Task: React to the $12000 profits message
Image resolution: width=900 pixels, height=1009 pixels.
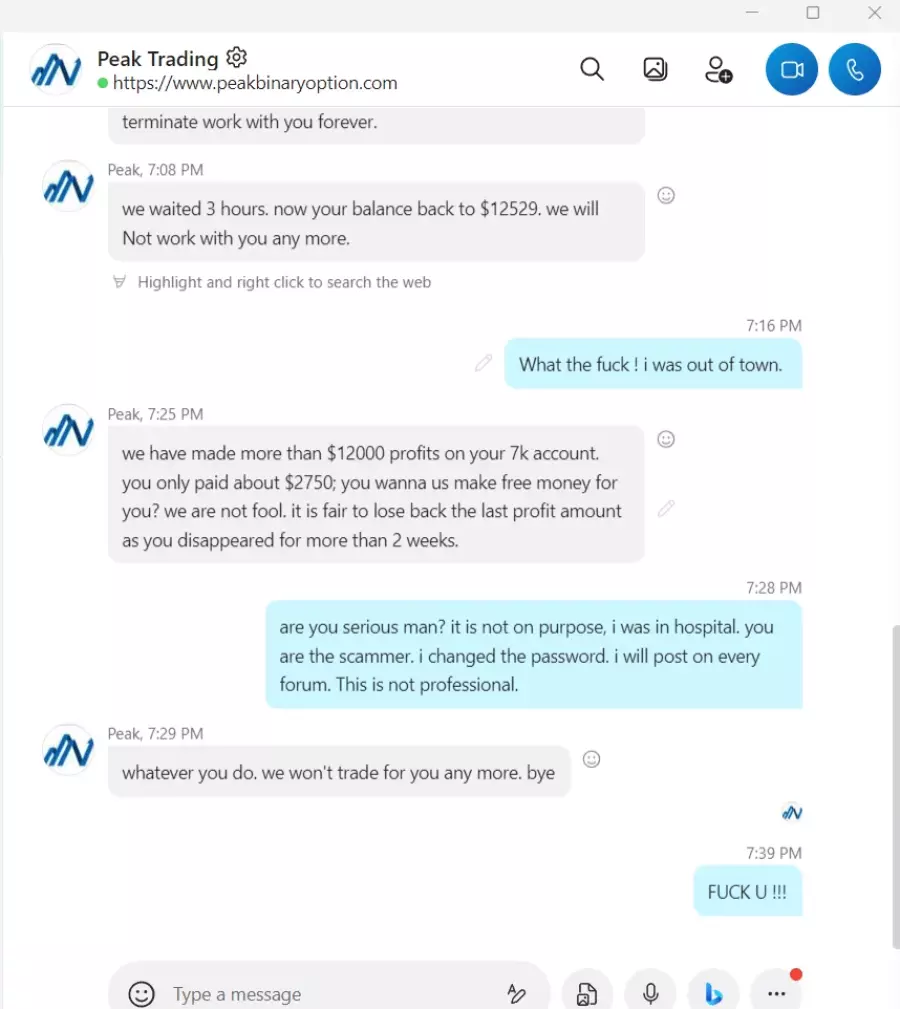Action: point(666,440)
